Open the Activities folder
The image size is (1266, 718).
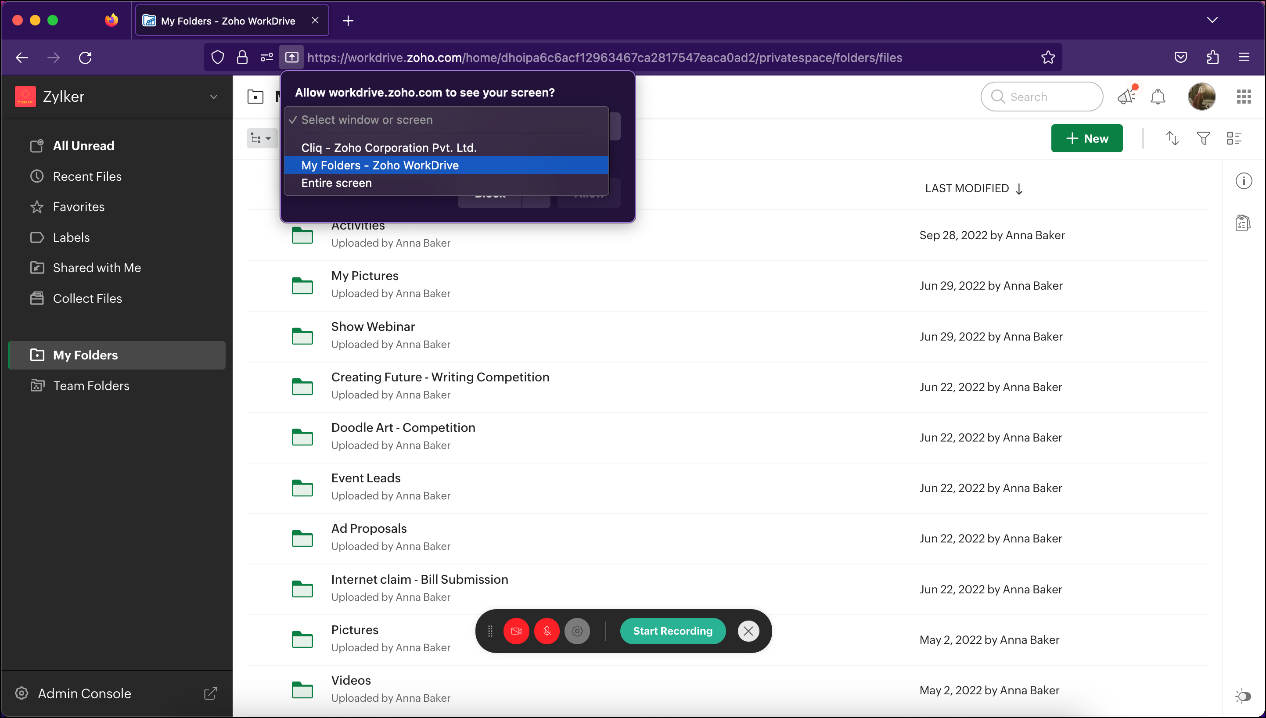tap(358, 226)
